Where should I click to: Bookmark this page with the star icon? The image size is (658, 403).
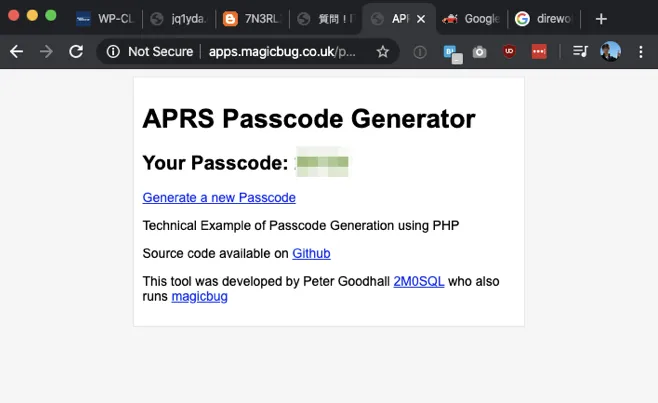click(x=382, y=51)
